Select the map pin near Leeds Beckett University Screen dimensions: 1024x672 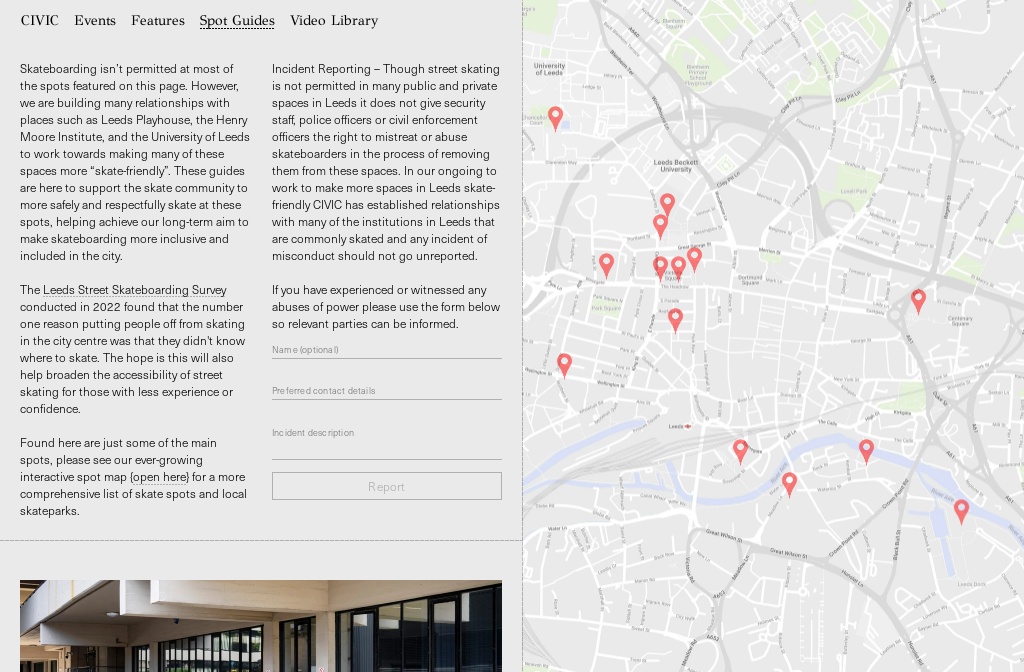[668, 203]
